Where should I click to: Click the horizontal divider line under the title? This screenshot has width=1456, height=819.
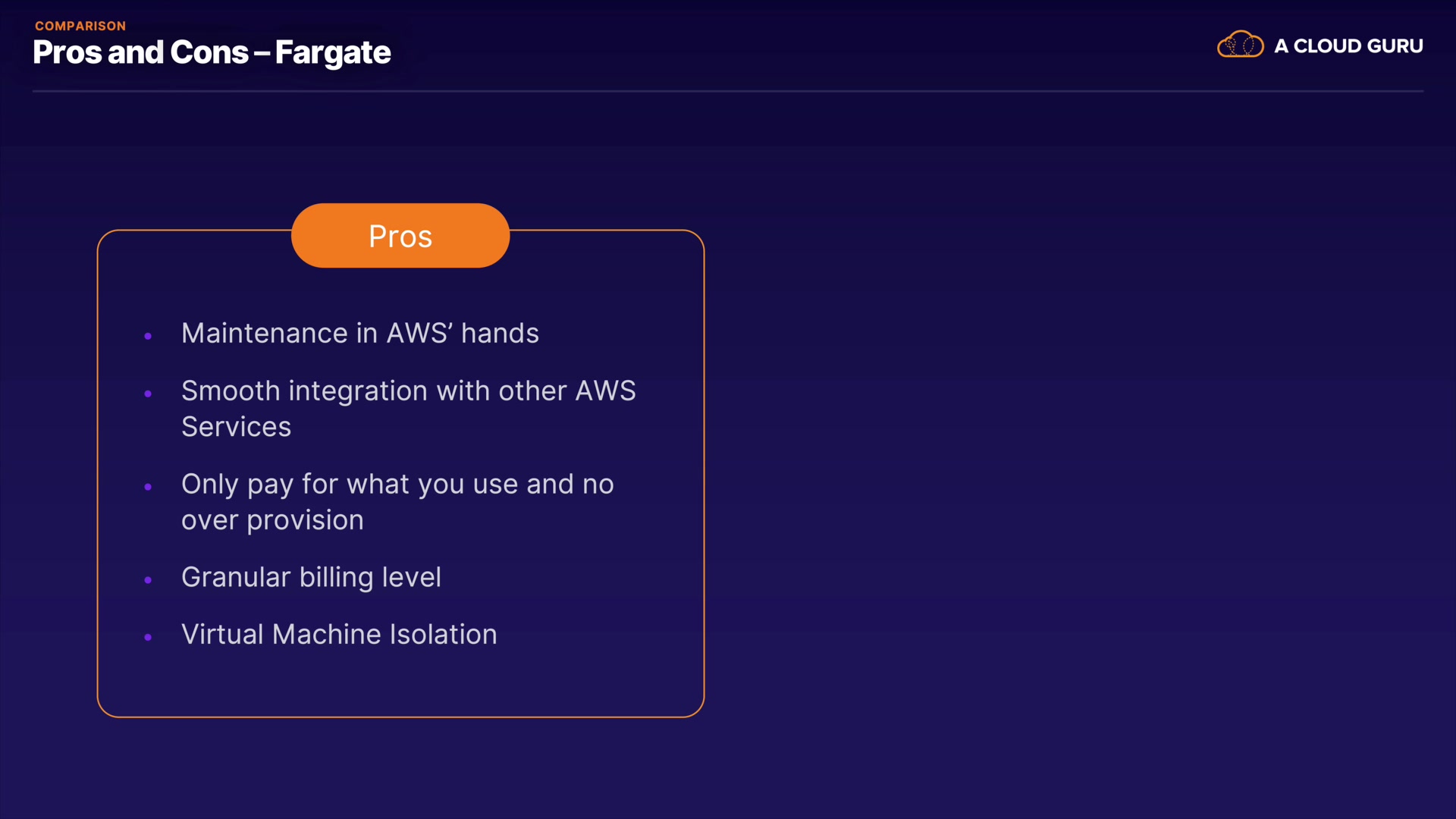click(x=728, y=91)
